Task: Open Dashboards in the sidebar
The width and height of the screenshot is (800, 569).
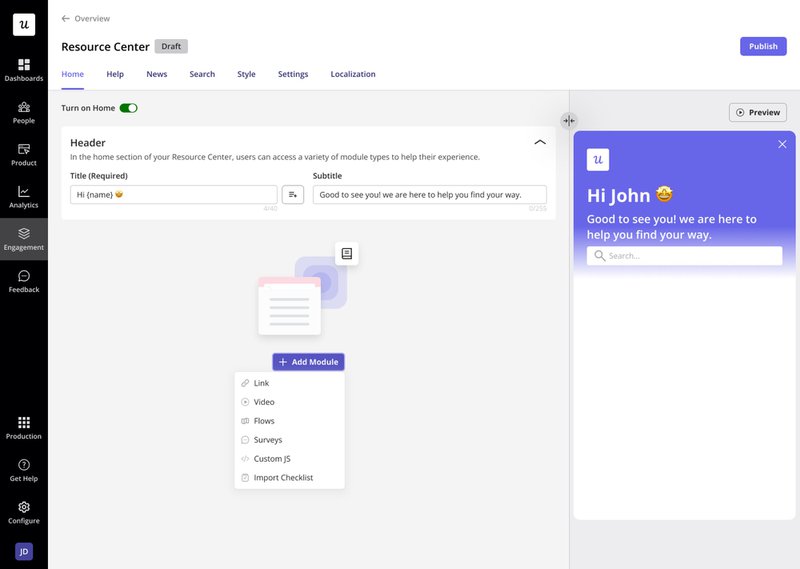Action: [24, 70]
